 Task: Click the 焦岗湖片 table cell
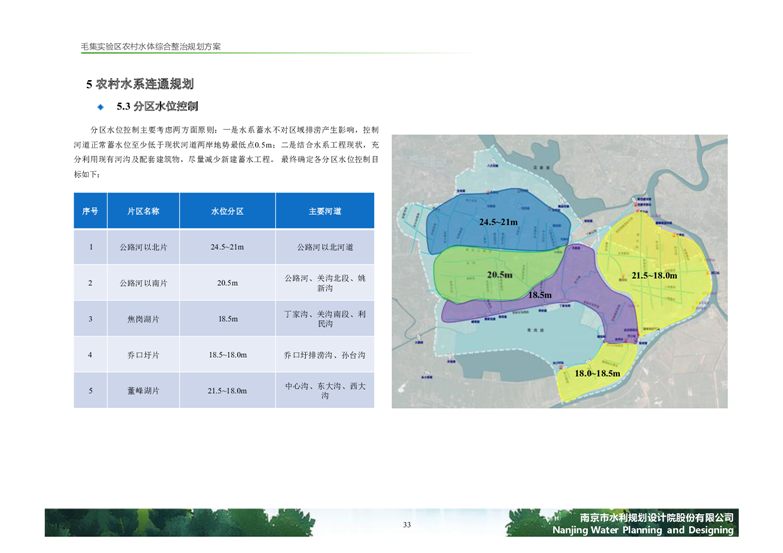[x=143, y=319]
